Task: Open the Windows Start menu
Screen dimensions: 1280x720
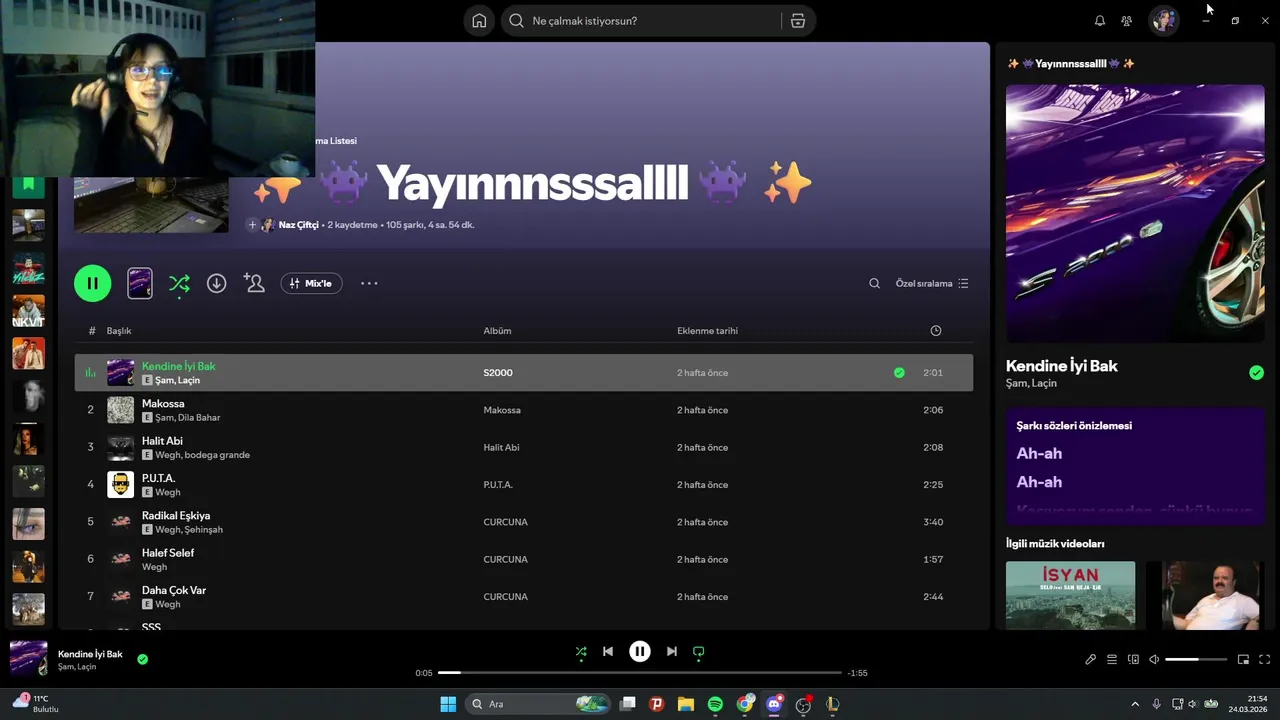Action: [448, 704]
